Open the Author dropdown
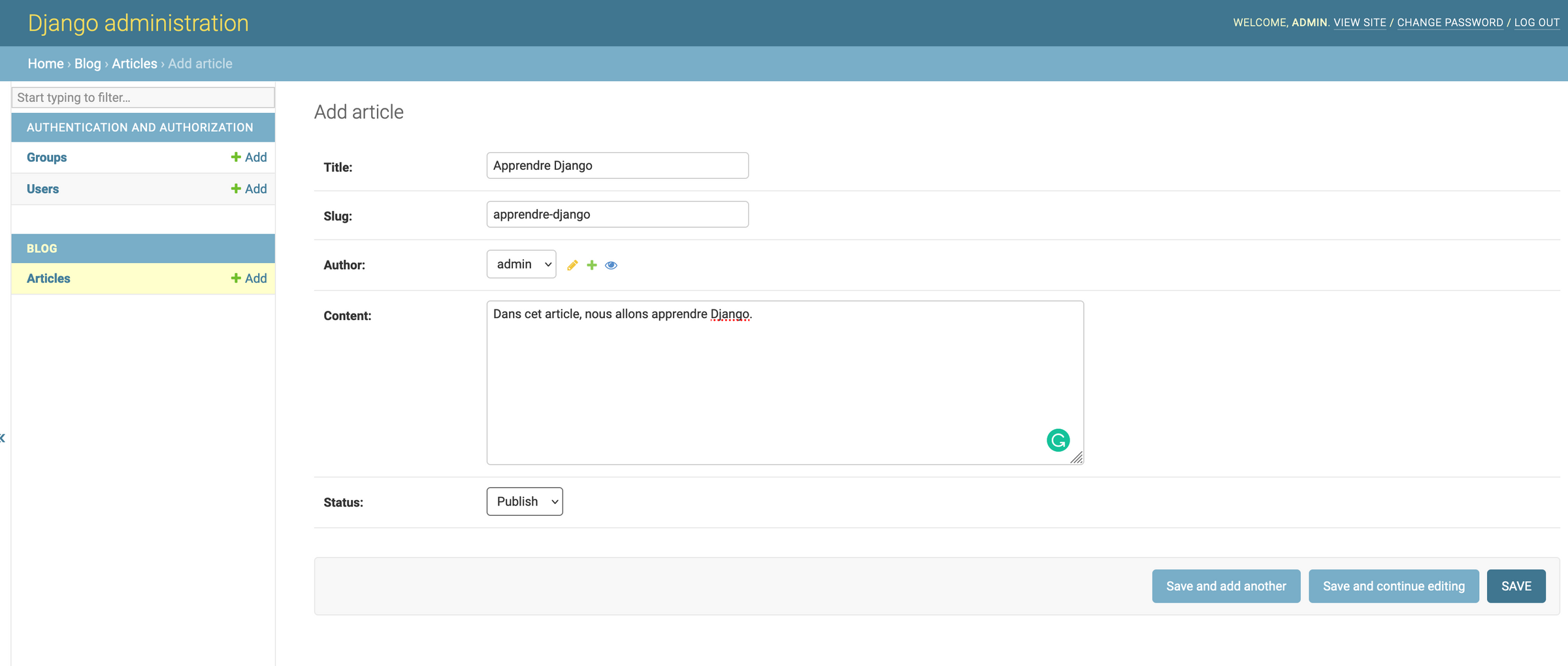The width and height of the screenshot is (1568, 666). [521, 264]
